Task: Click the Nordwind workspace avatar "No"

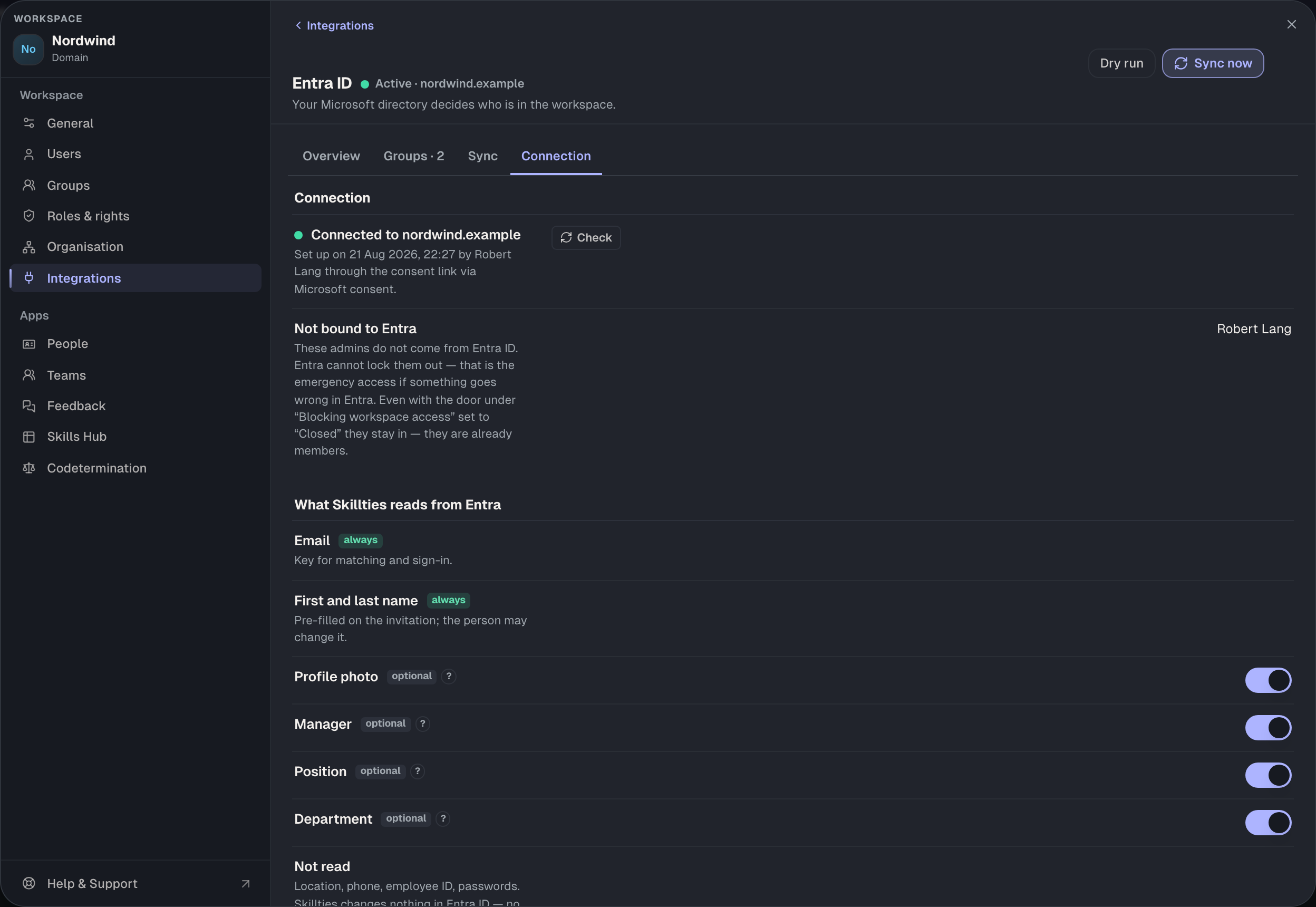Action: 28,49
